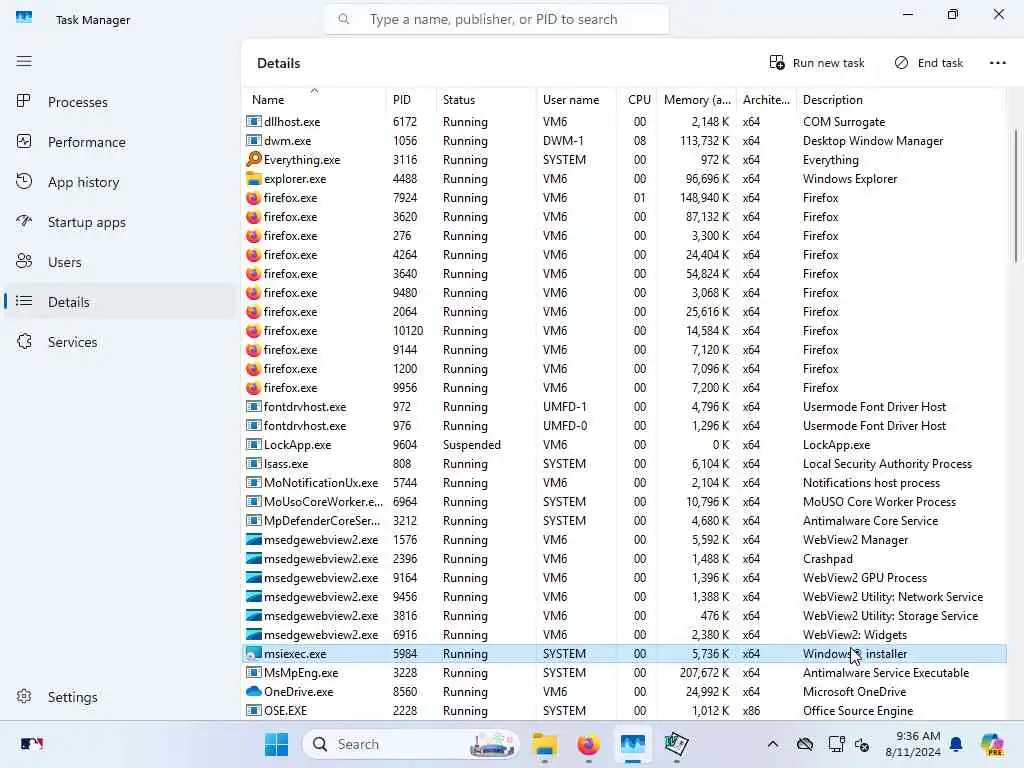Click the Run new task button

(x=817, y=63)
